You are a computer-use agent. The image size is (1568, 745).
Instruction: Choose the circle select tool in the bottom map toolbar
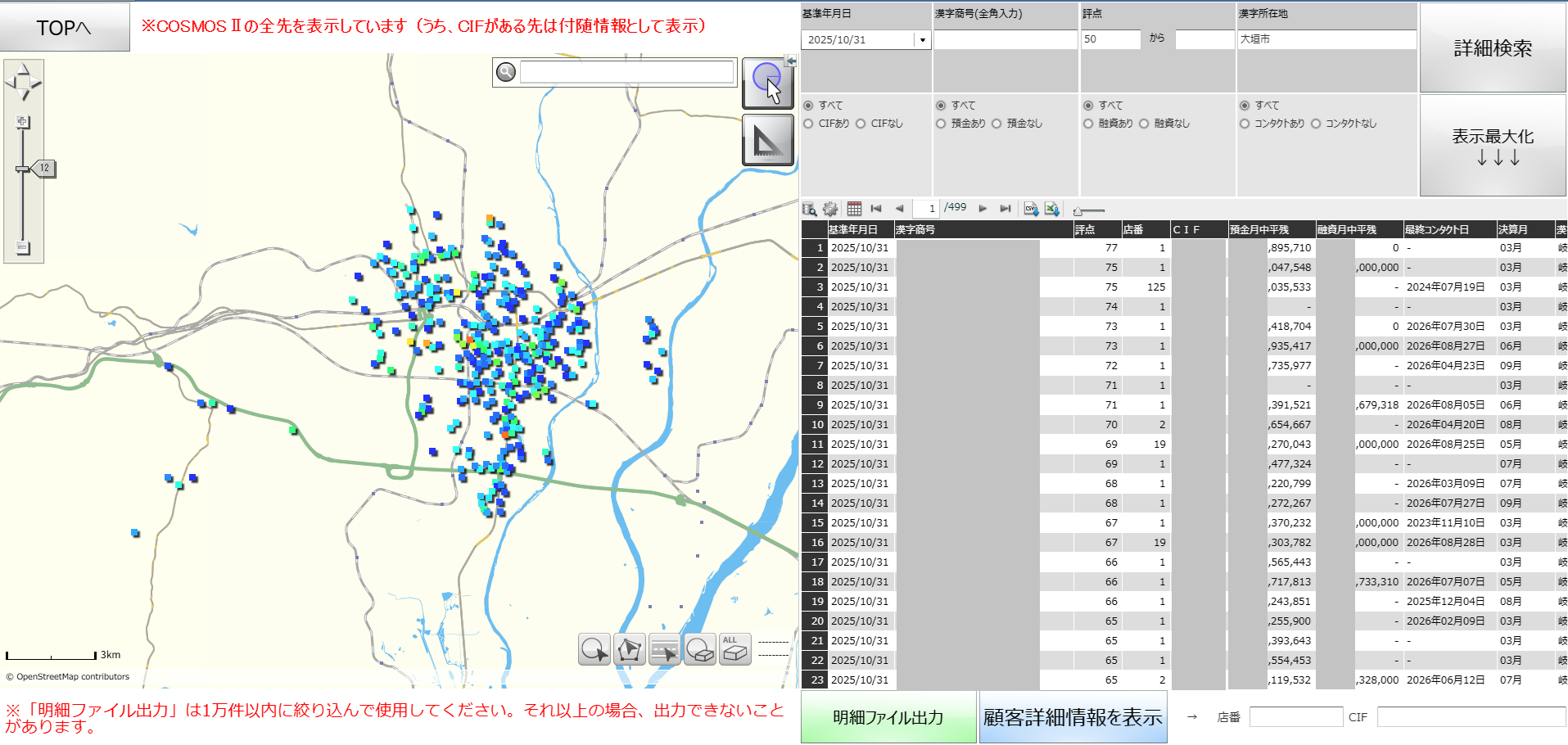[594, 649]
